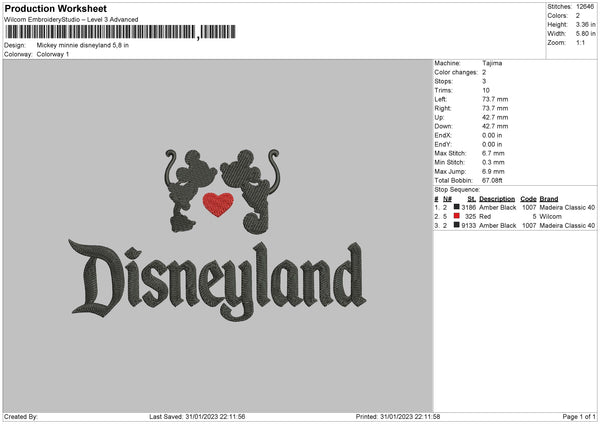
Task: Click the Red color swatch in stop sequence
Action: (457, 216)
